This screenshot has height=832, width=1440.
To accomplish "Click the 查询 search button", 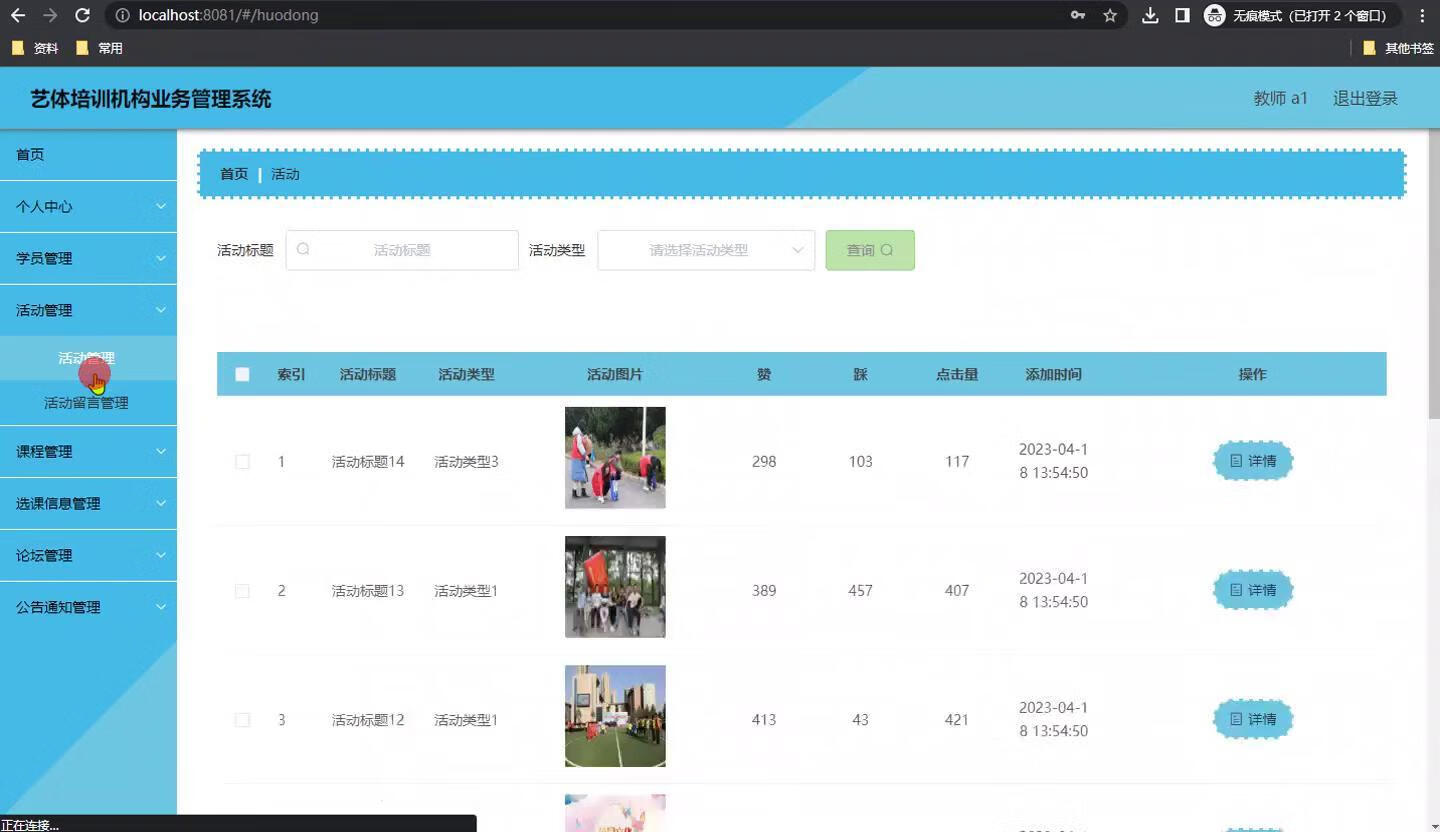I will 870,250.
